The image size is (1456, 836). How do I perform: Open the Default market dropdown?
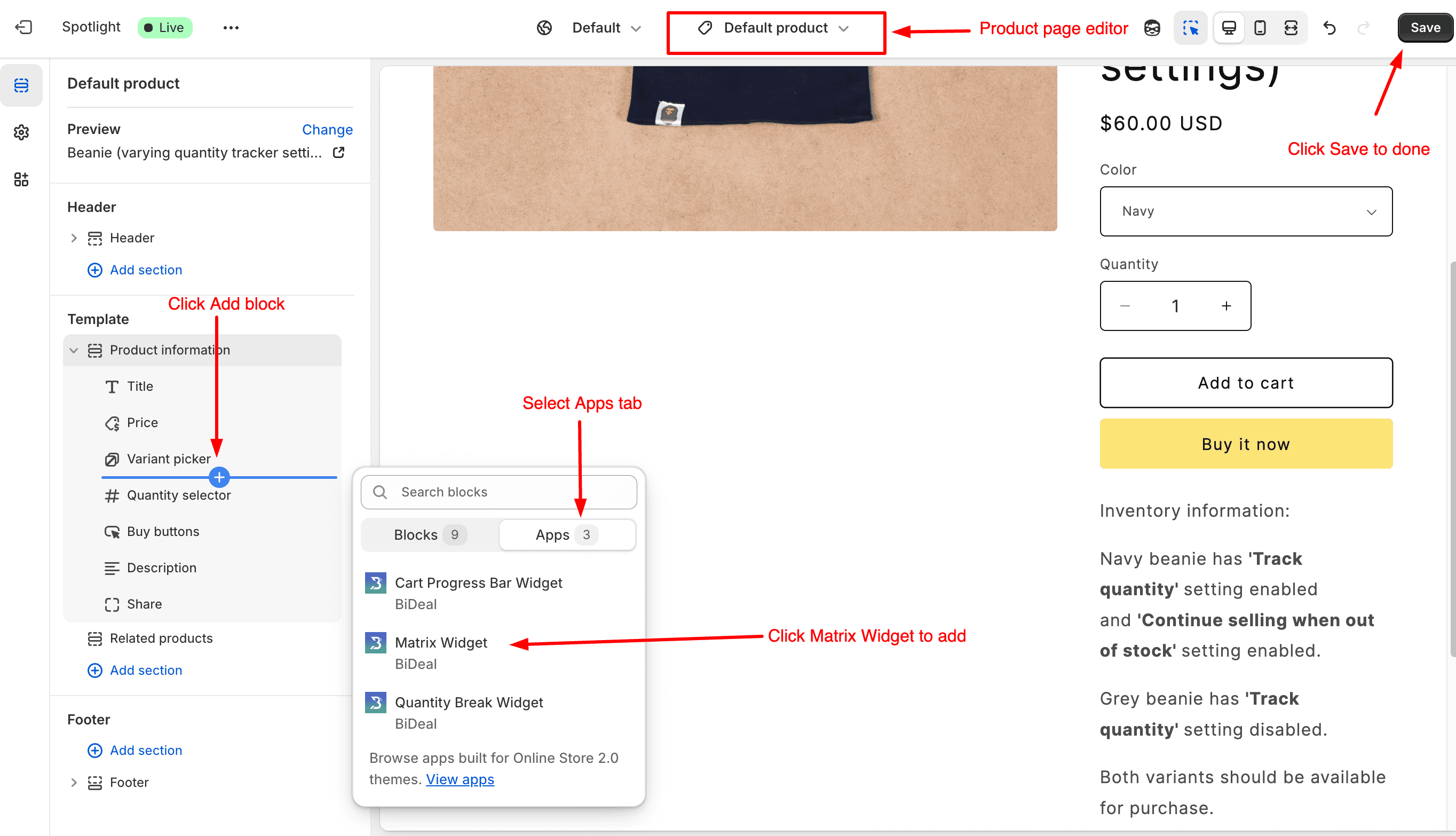(607, 28)
